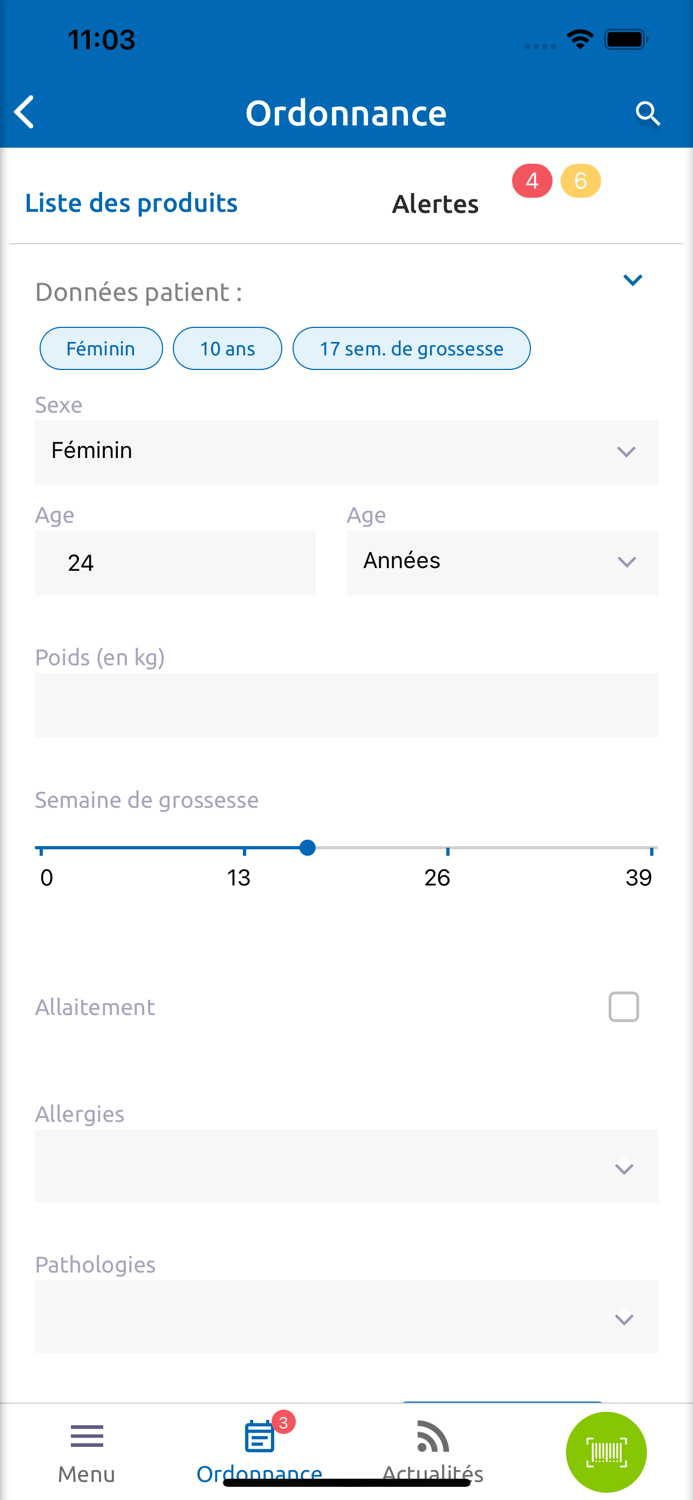Expand the Allergies dropdown
This screenshot has width=693, height=1500.
pos(346,1166)
